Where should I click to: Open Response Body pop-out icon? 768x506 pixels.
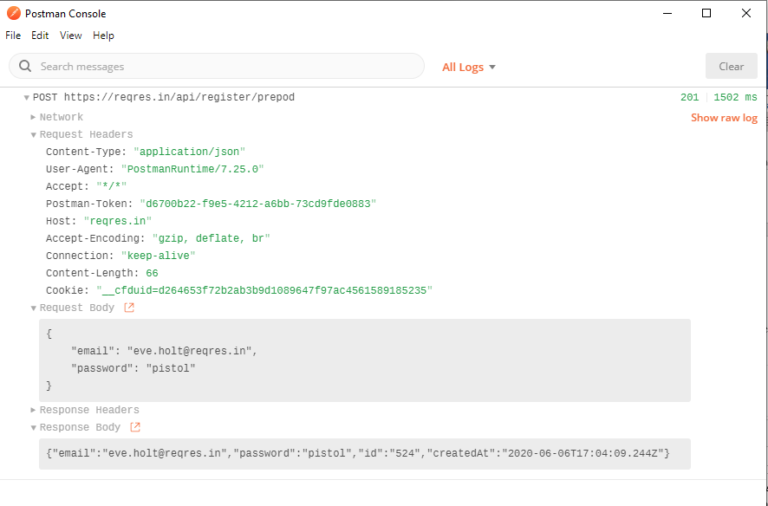tap(135, 427)
